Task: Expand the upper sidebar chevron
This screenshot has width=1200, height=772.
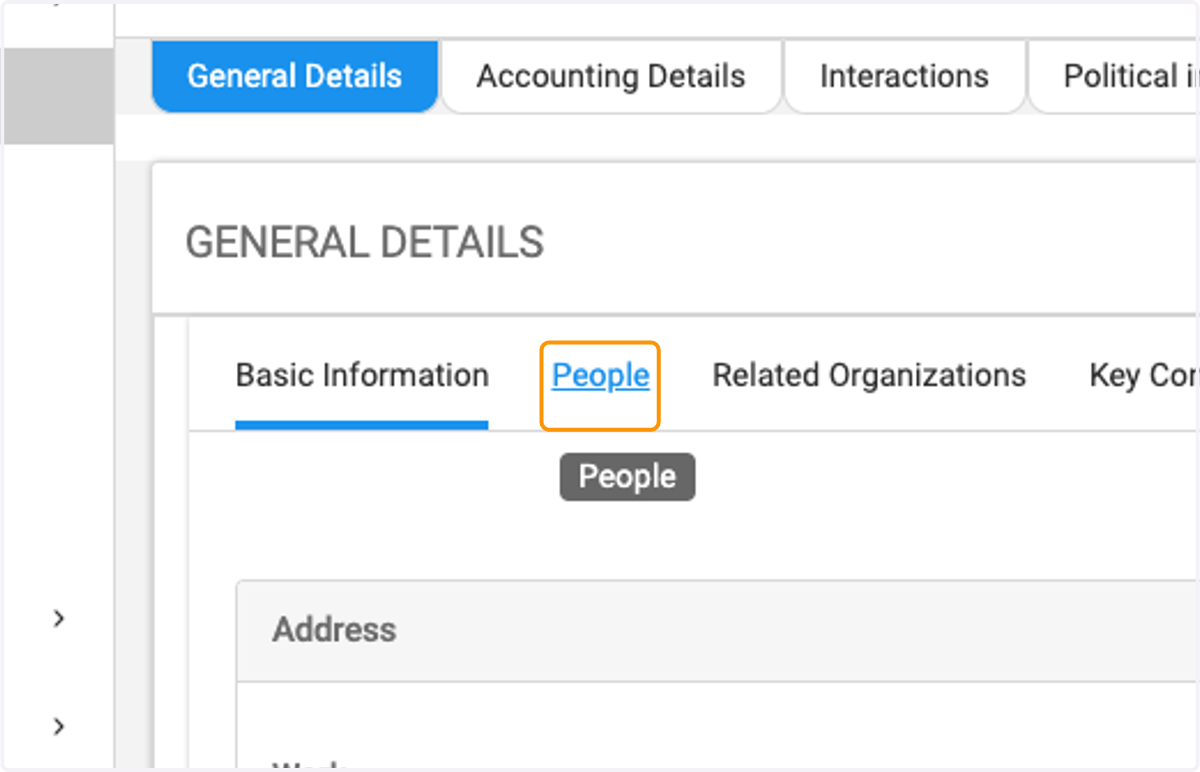Action: (59, 619)
